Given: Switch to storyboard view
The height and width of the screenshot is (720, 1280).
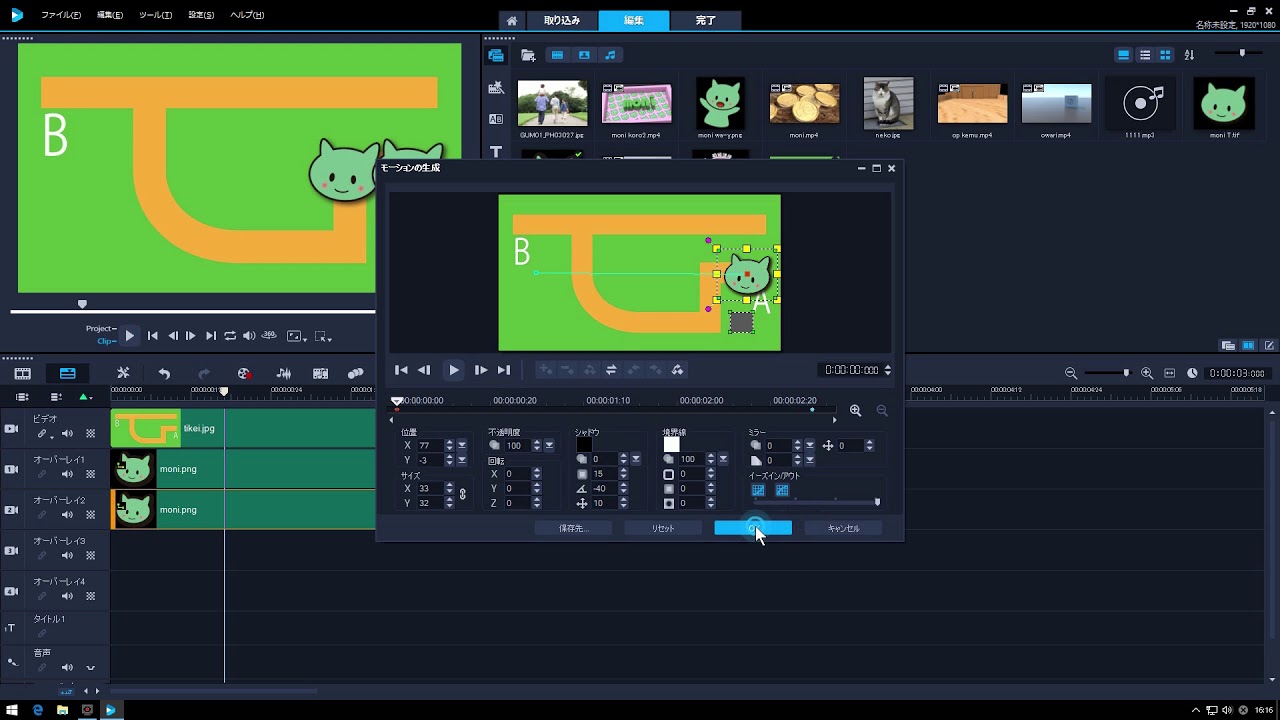Looking at the screenshot, I should point(23,373).
